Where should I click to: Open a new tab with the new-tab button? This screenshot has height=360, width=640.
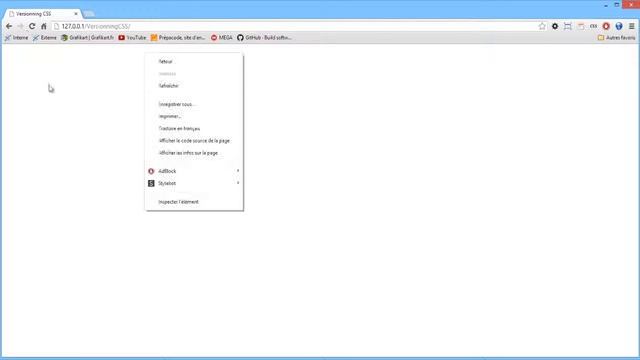(x=89, y=14)
